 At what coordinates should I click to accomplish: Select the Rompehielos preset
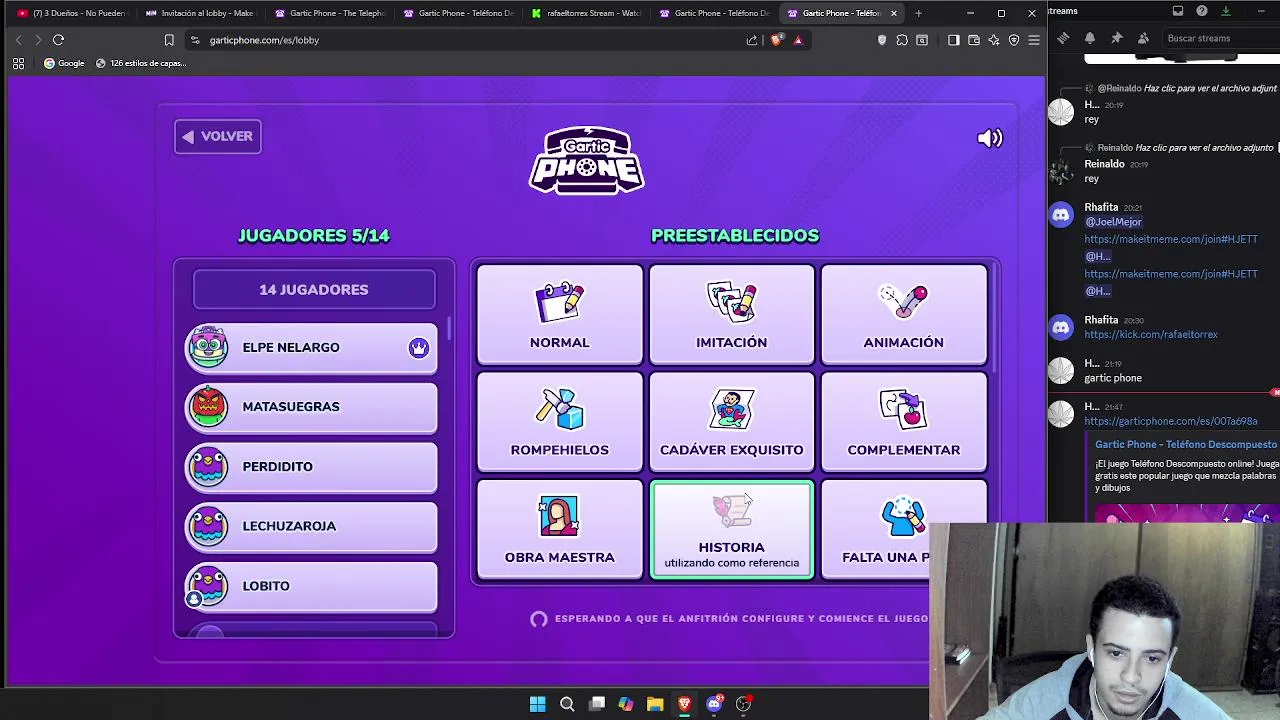[559, 421]
